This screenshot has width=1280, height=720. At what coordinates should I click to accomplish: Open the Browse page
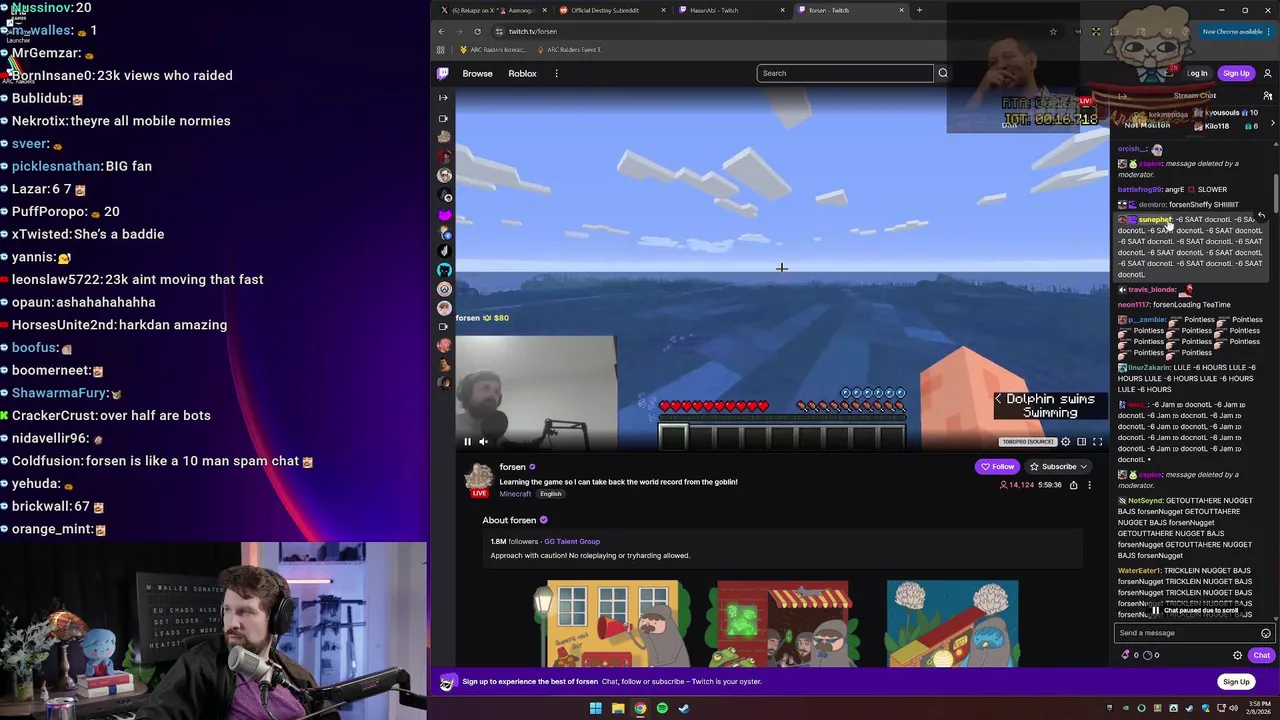click(477, 73)
